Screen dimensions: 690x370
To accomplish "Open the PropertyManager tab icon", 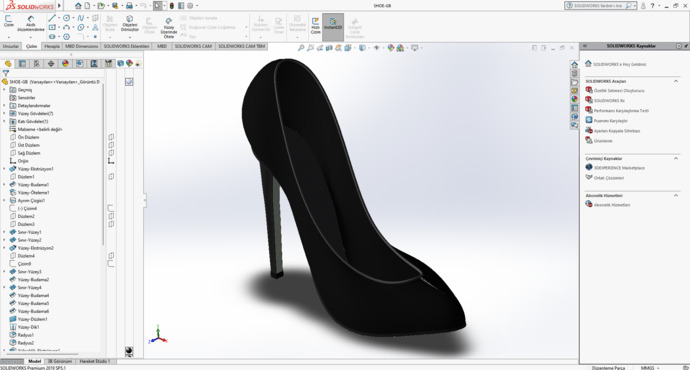I will click(22, 64).
